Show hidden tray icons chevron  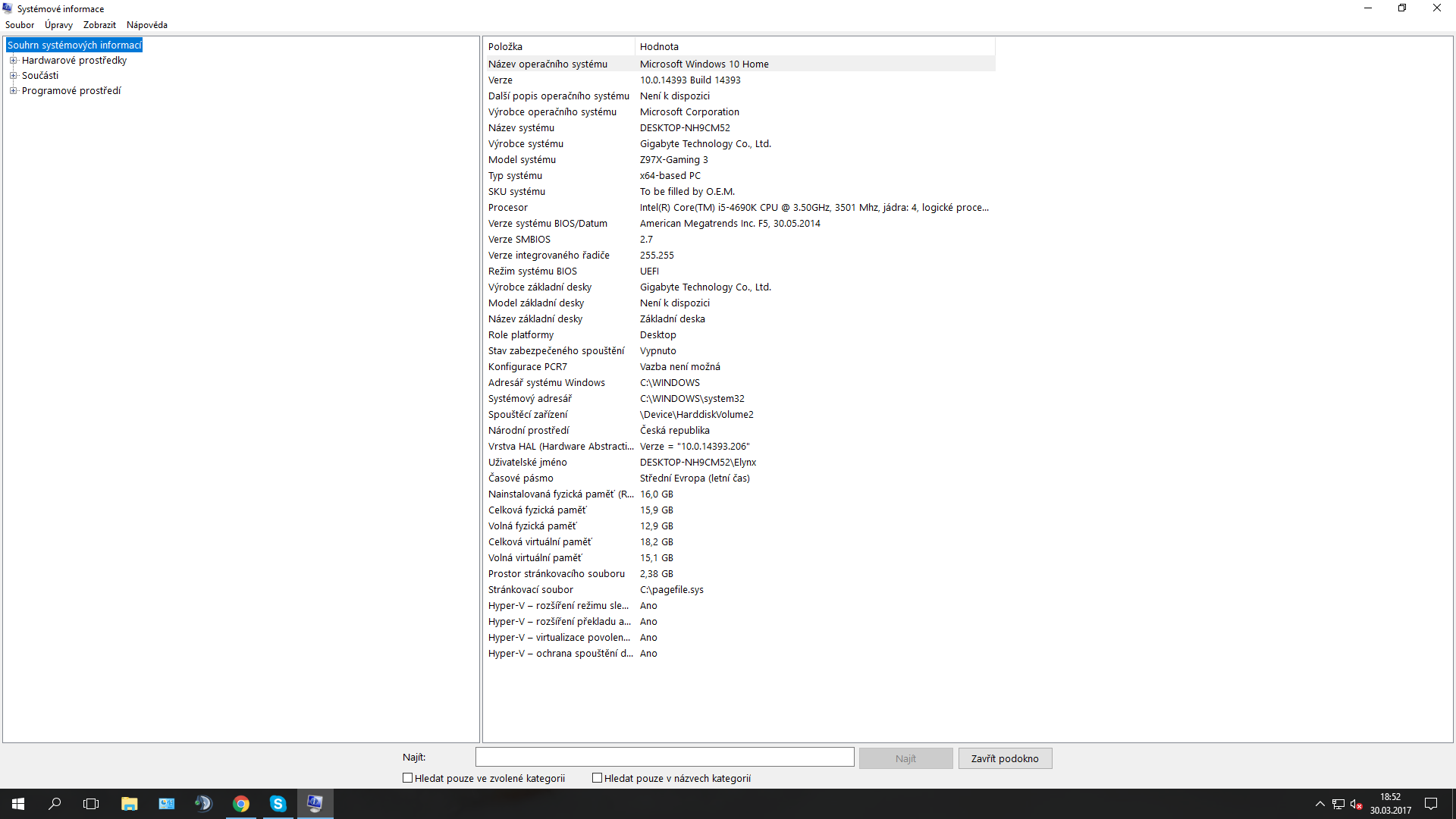tap(1319, 804)
